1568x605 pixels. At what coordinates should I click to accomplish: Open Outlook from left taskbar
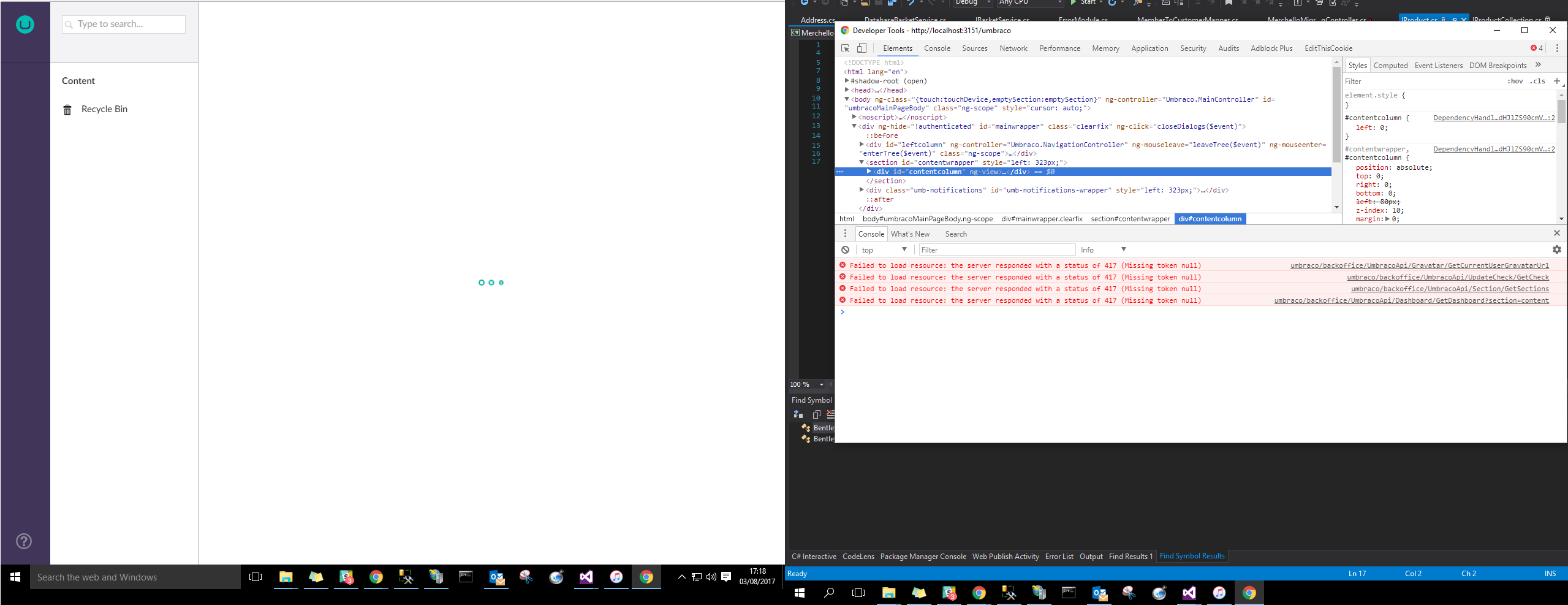point(496,577)
